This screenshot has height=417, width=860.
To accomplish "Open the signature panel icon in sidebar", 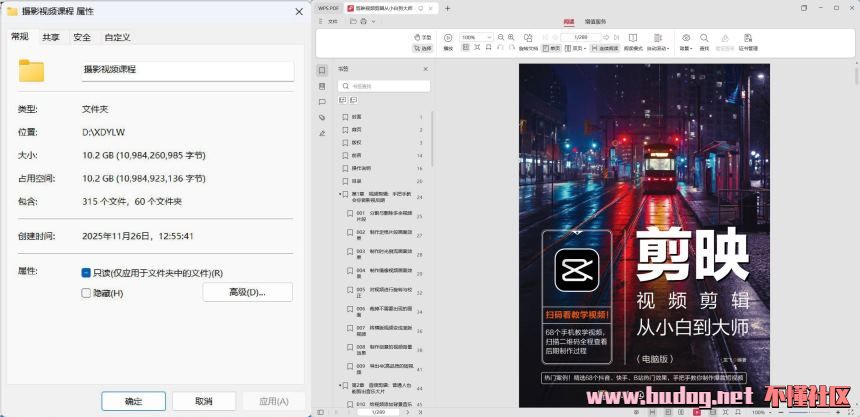I will 322,132.
